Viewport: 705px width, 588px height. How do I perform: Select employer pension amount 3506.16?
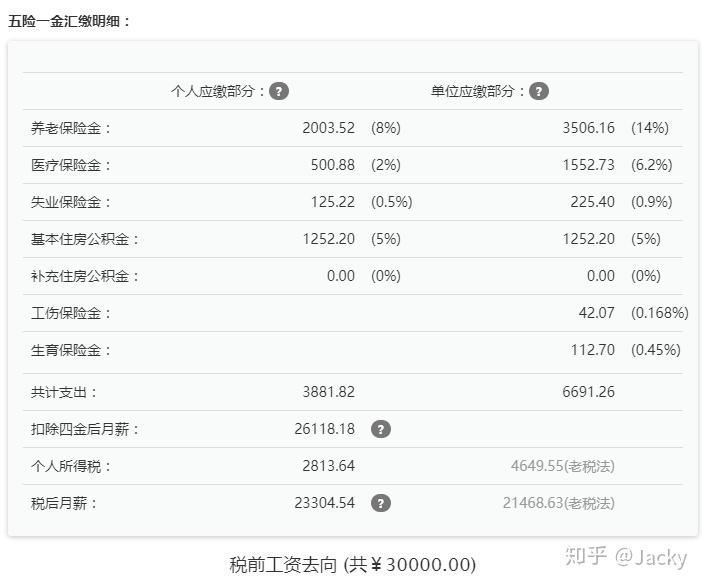588,128
